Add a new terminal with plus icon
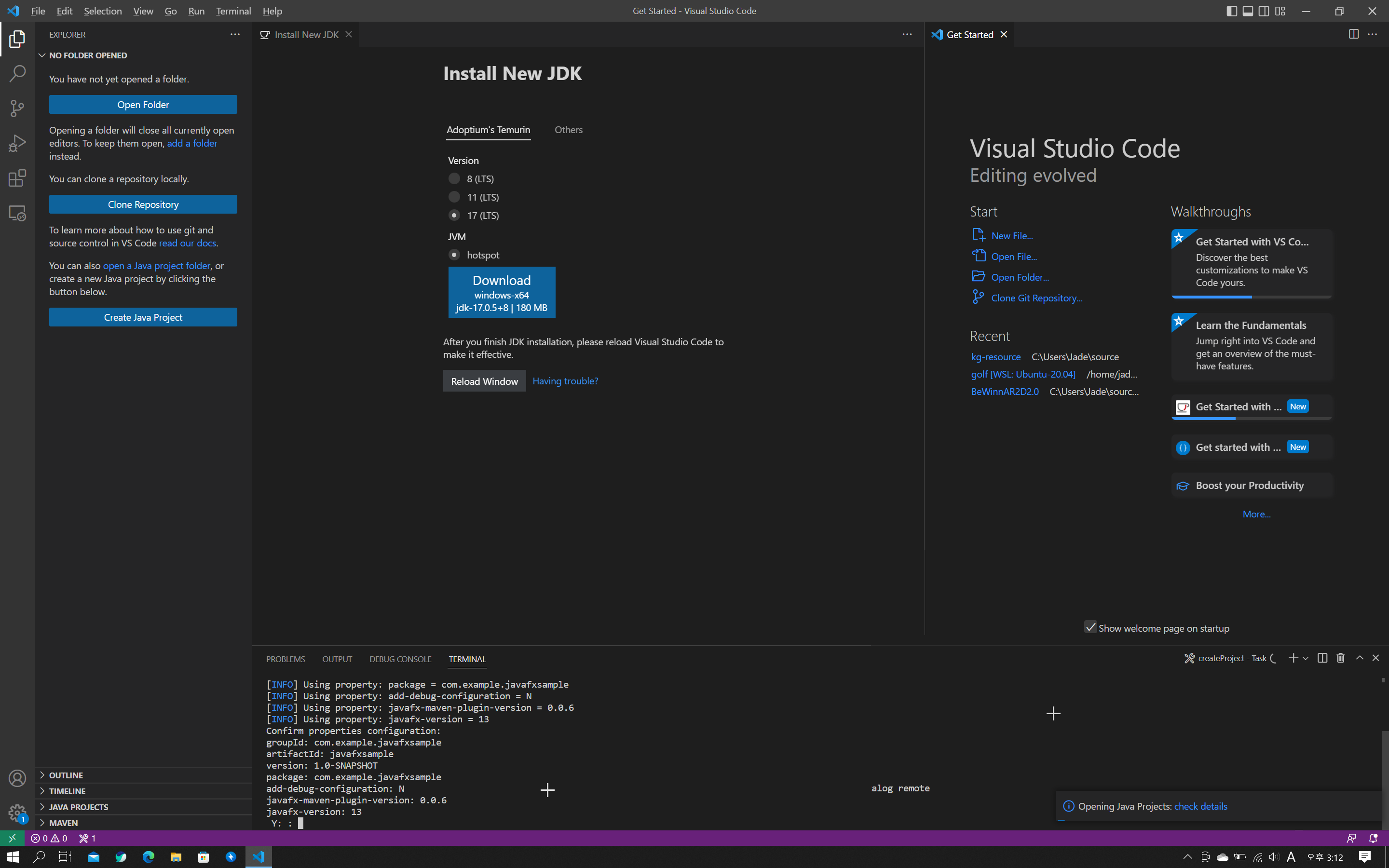The height and width of the screenshot is (868, 1389). point(1293,658)
